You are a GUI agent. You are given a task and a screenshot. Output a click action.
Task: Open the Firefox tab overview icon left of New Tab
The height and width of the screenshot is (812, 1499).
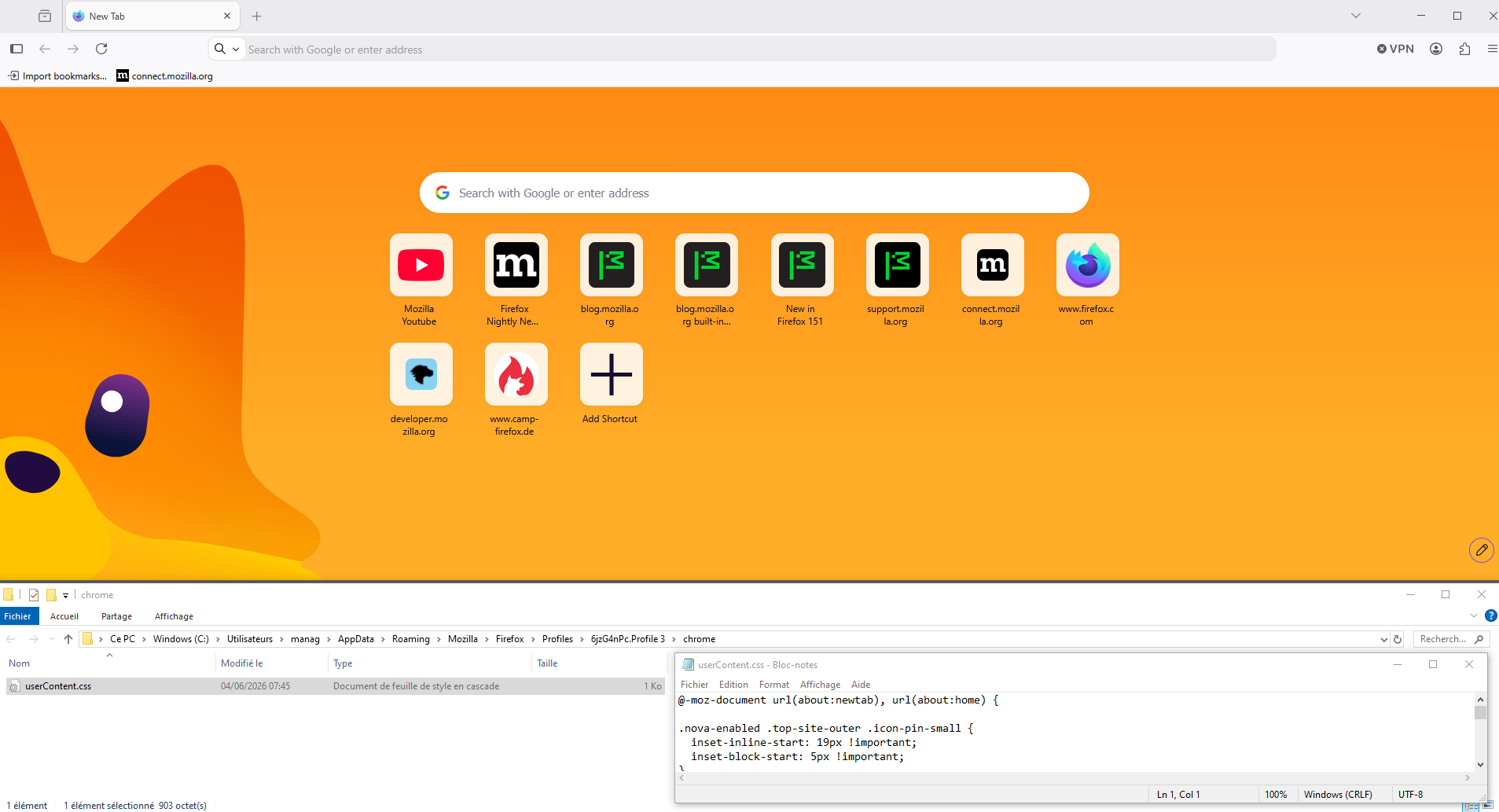pyautogui.click(x=45, y=16)
